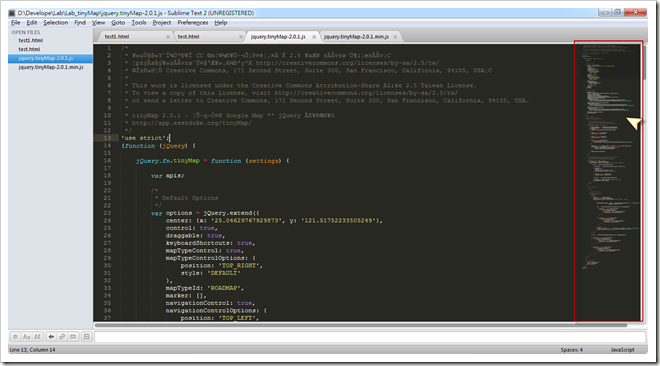Open the Help menu

pos(221,23)
